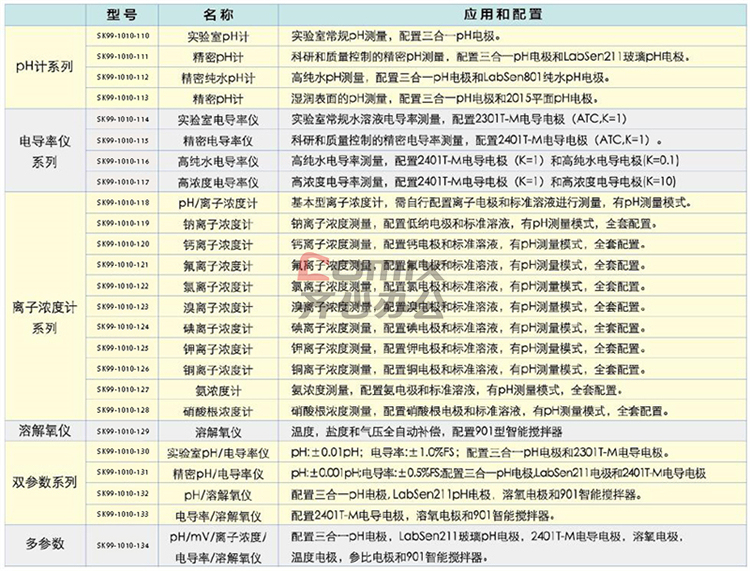Select the 实验室pH/电导率仪 name cell
750x571 pixels.
[x=218, y=452]
